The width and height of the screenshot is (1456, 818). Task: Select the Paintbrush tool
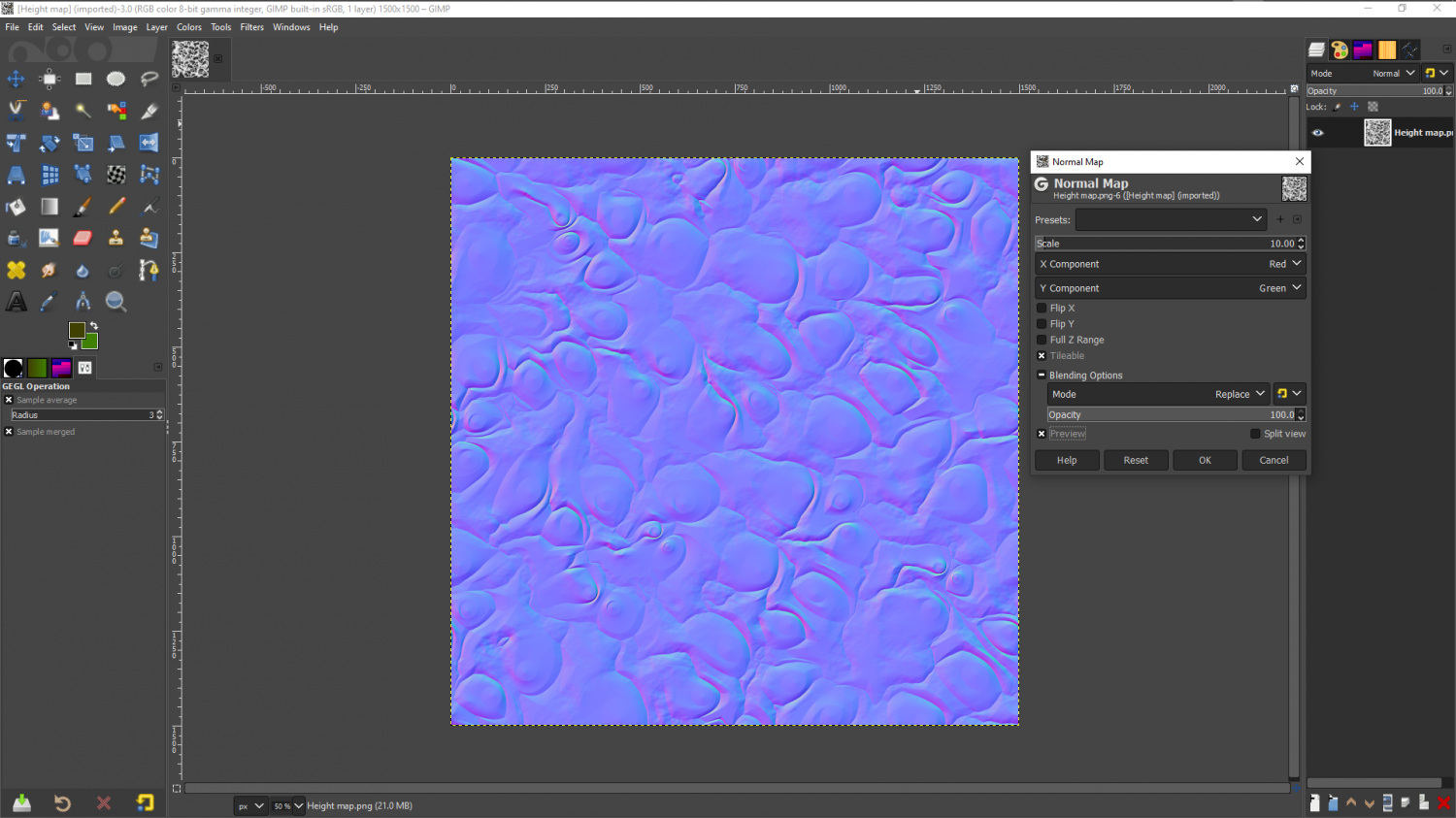pos(83,207)
